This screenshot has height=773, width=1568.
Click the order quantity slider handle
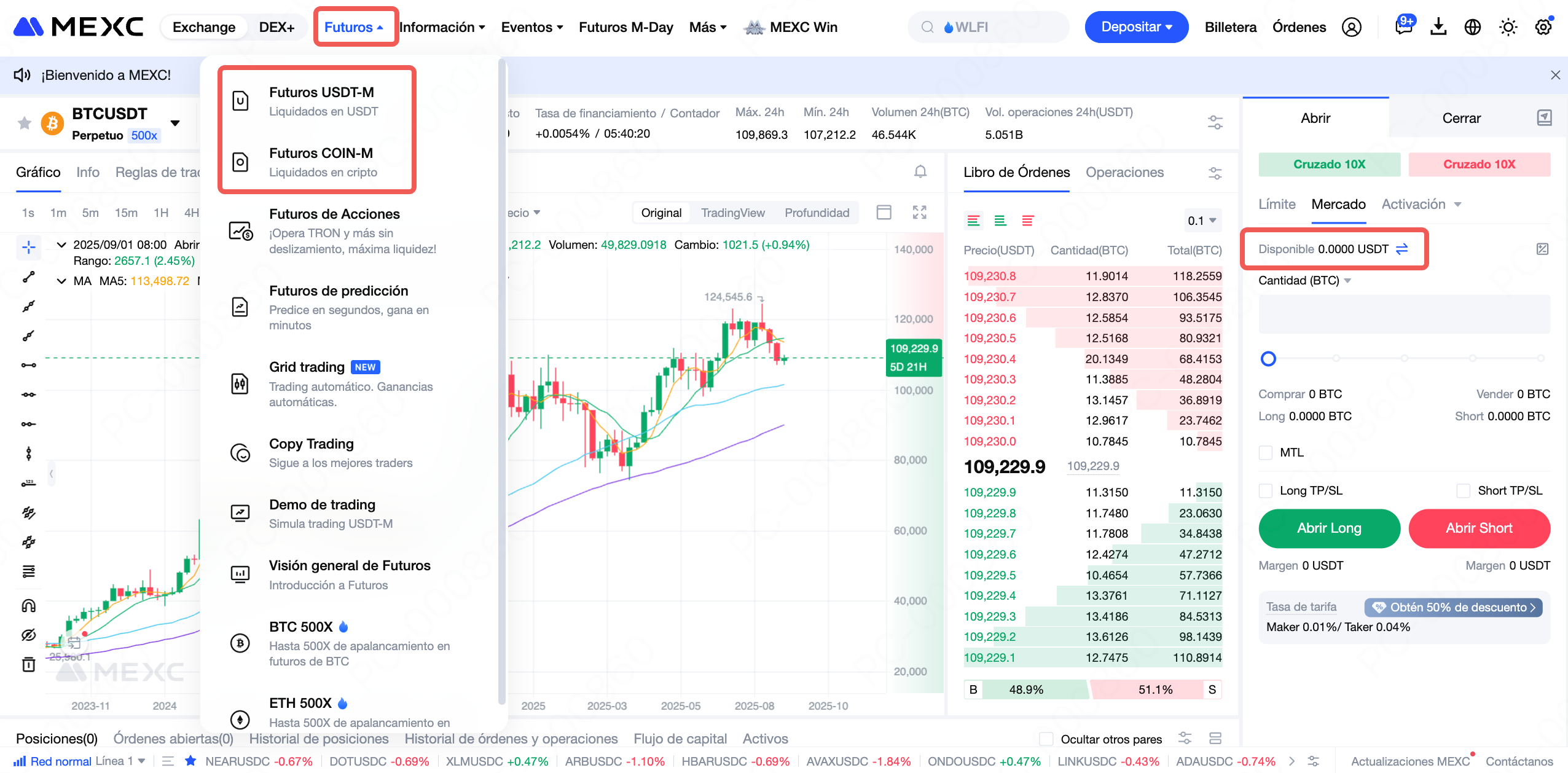[x=1268, y=359]
